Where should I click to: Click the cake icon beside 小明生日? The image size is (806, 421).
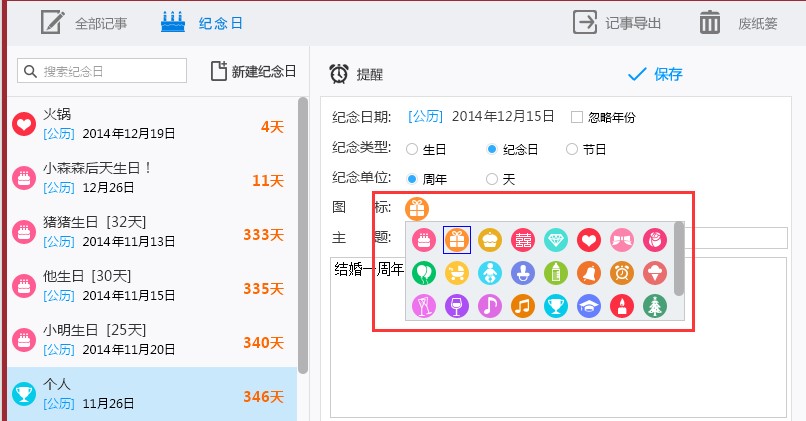point(24,340)
